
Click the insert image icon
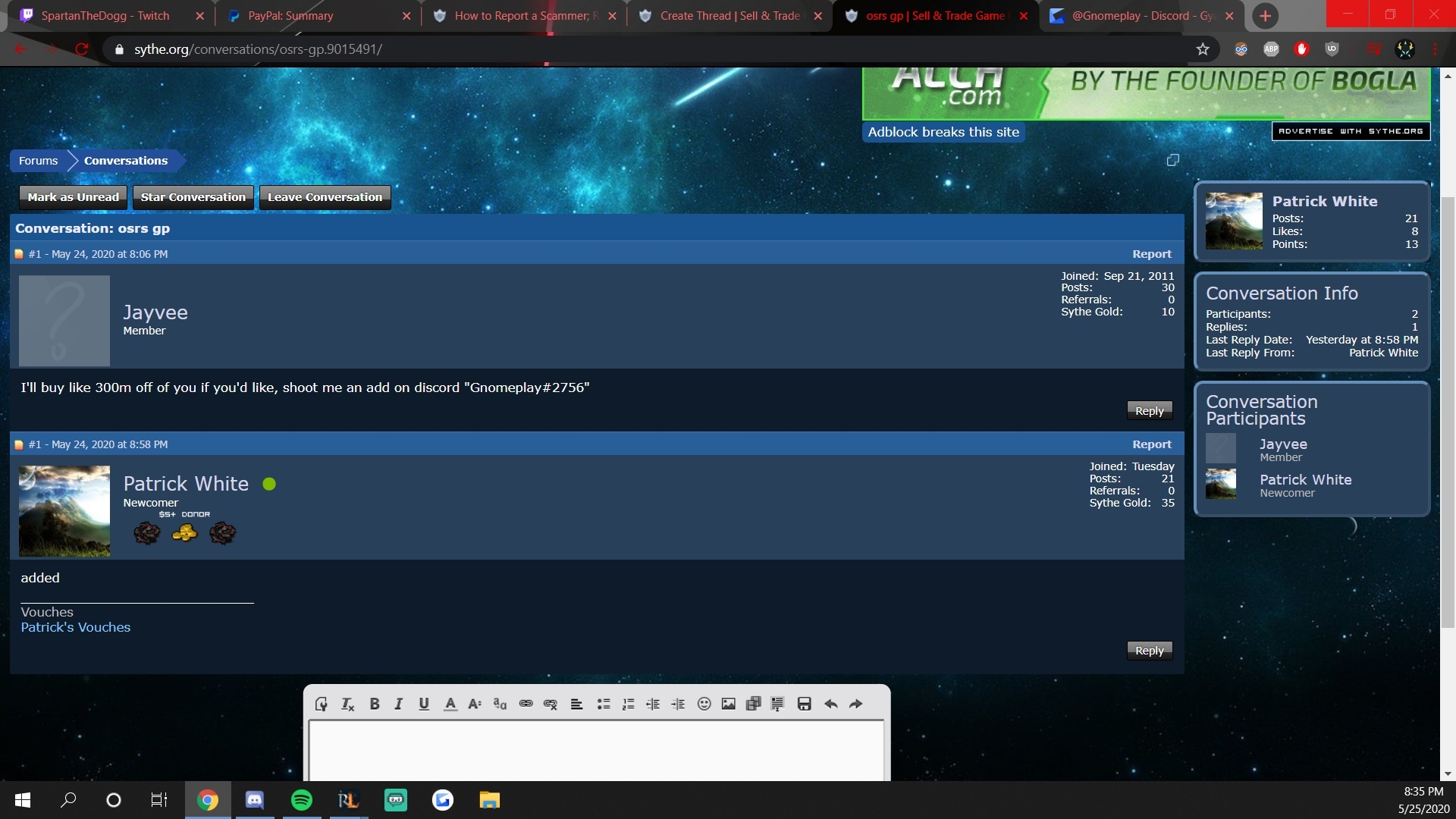728,704
